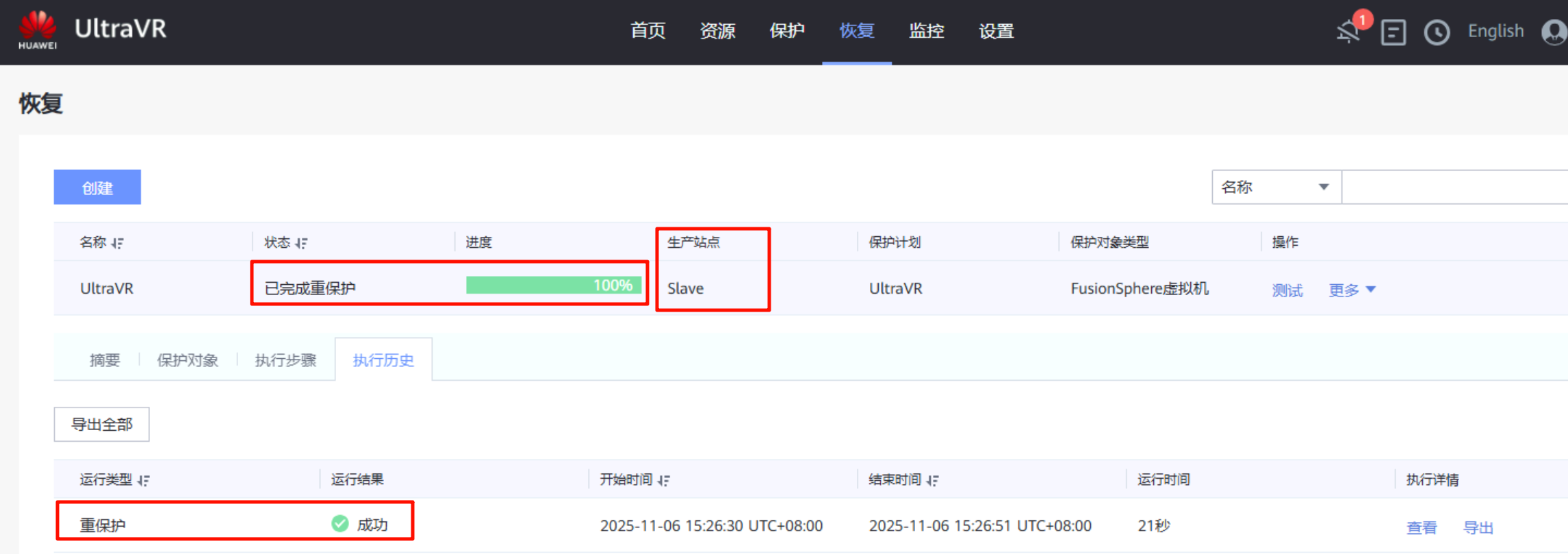The width and height of the screenshot is (1568, 554).
Task: Switch to the 保护 navigation menu
Action: pyautogui.click(x=786, y=32)
